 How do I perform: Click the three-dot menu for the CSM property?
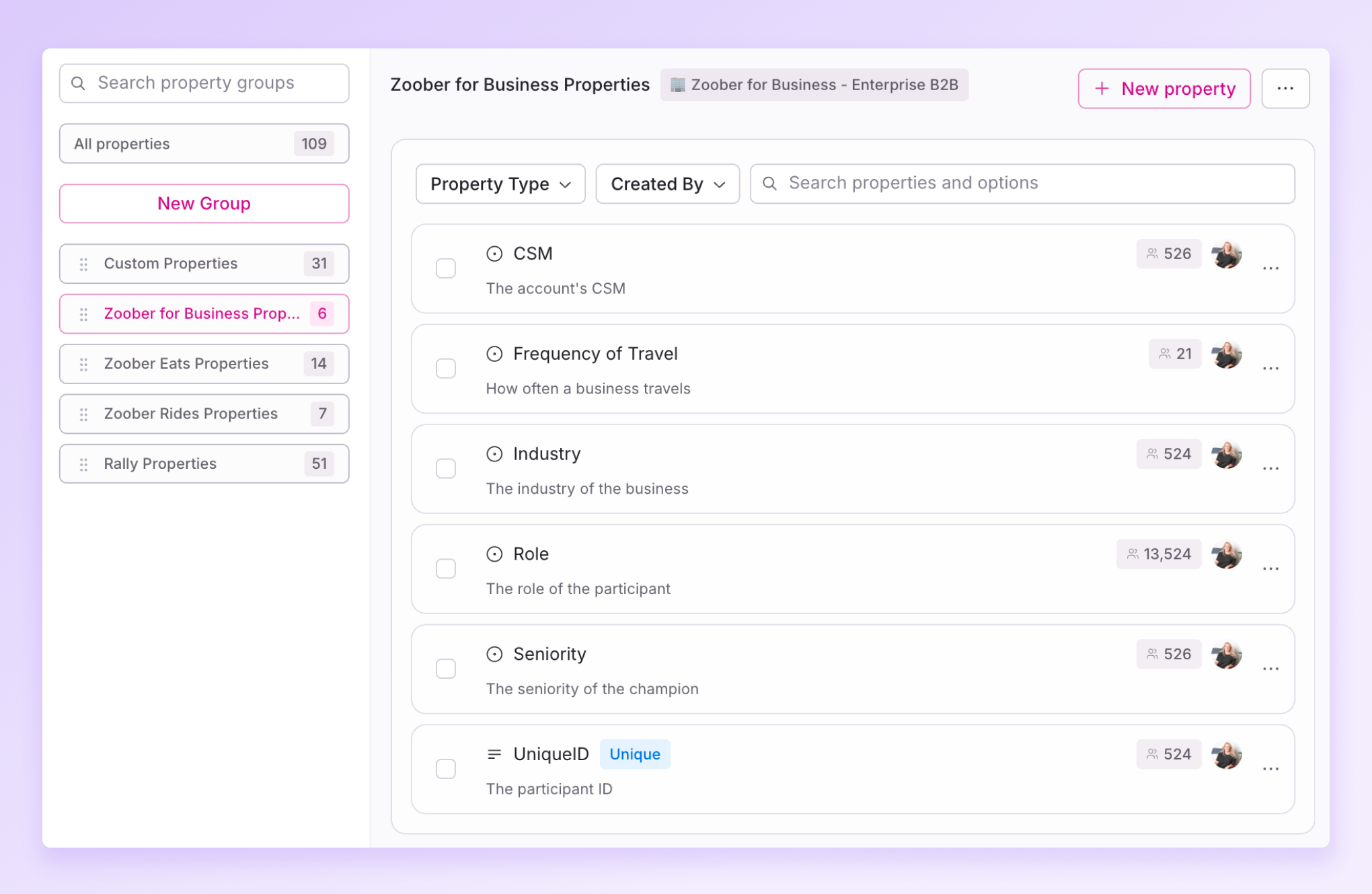pyautogui.click(x=1270, y=268)
